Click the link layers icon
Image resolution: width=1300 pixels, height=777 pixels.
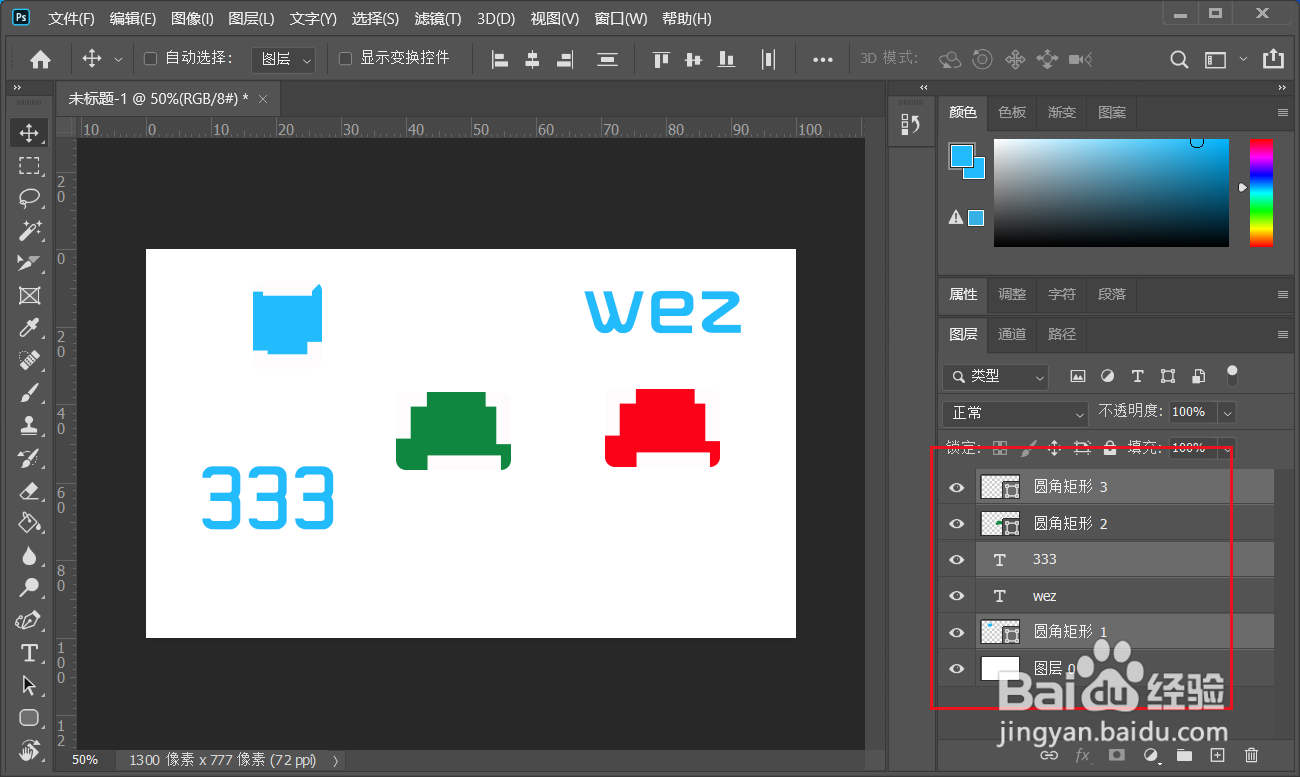(x=1048, y=755)
